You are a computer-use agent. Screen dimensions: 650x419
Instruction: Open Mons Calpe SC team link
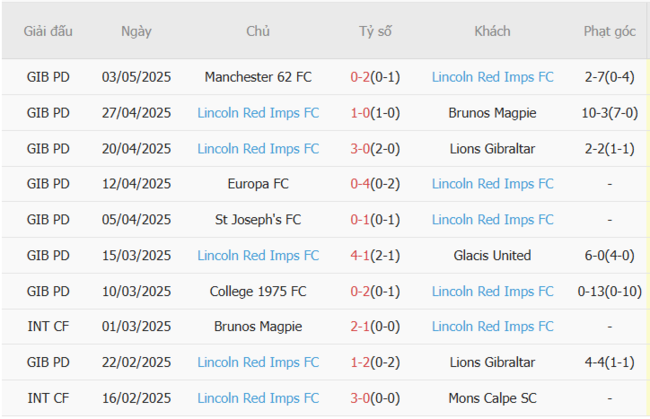pos(492,398)
